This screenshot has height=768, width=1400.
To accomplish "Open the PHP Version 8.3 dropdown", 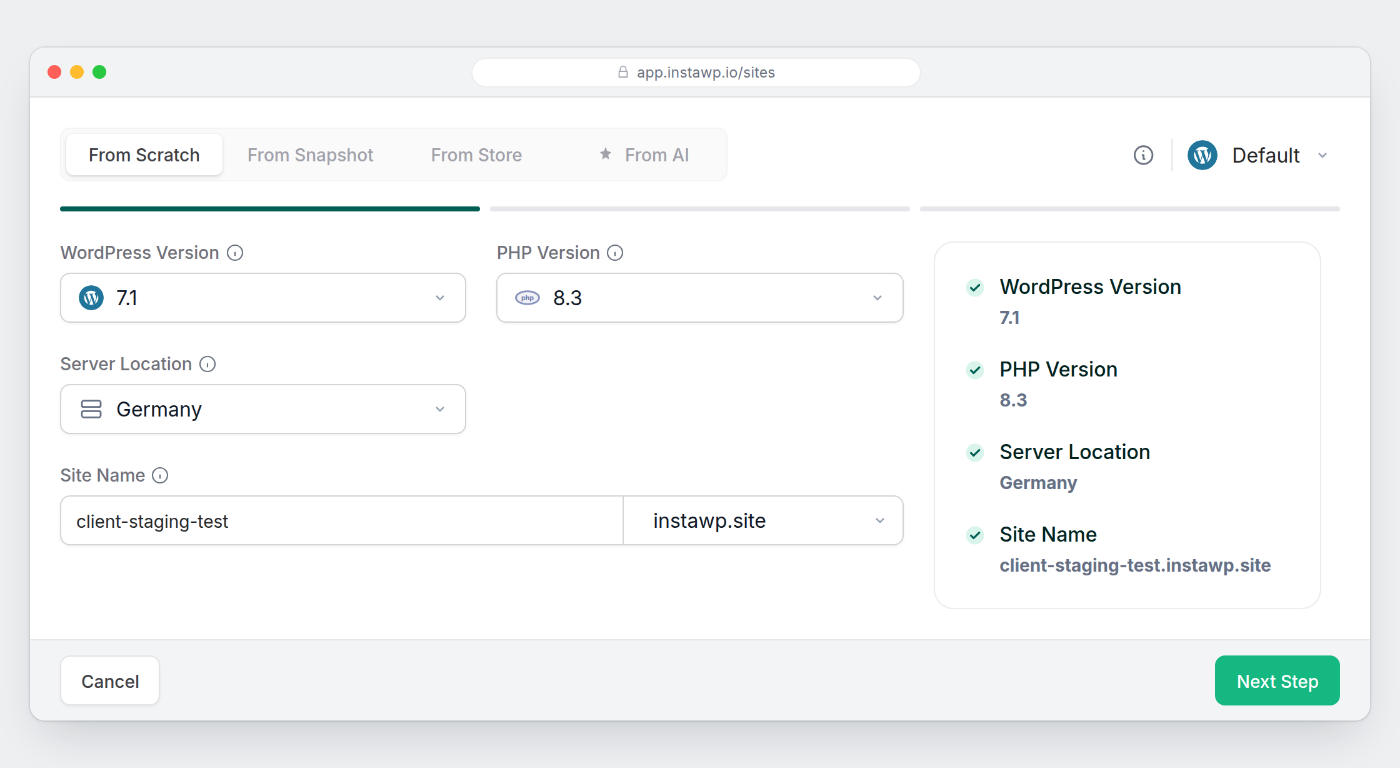I will (700, 298).
